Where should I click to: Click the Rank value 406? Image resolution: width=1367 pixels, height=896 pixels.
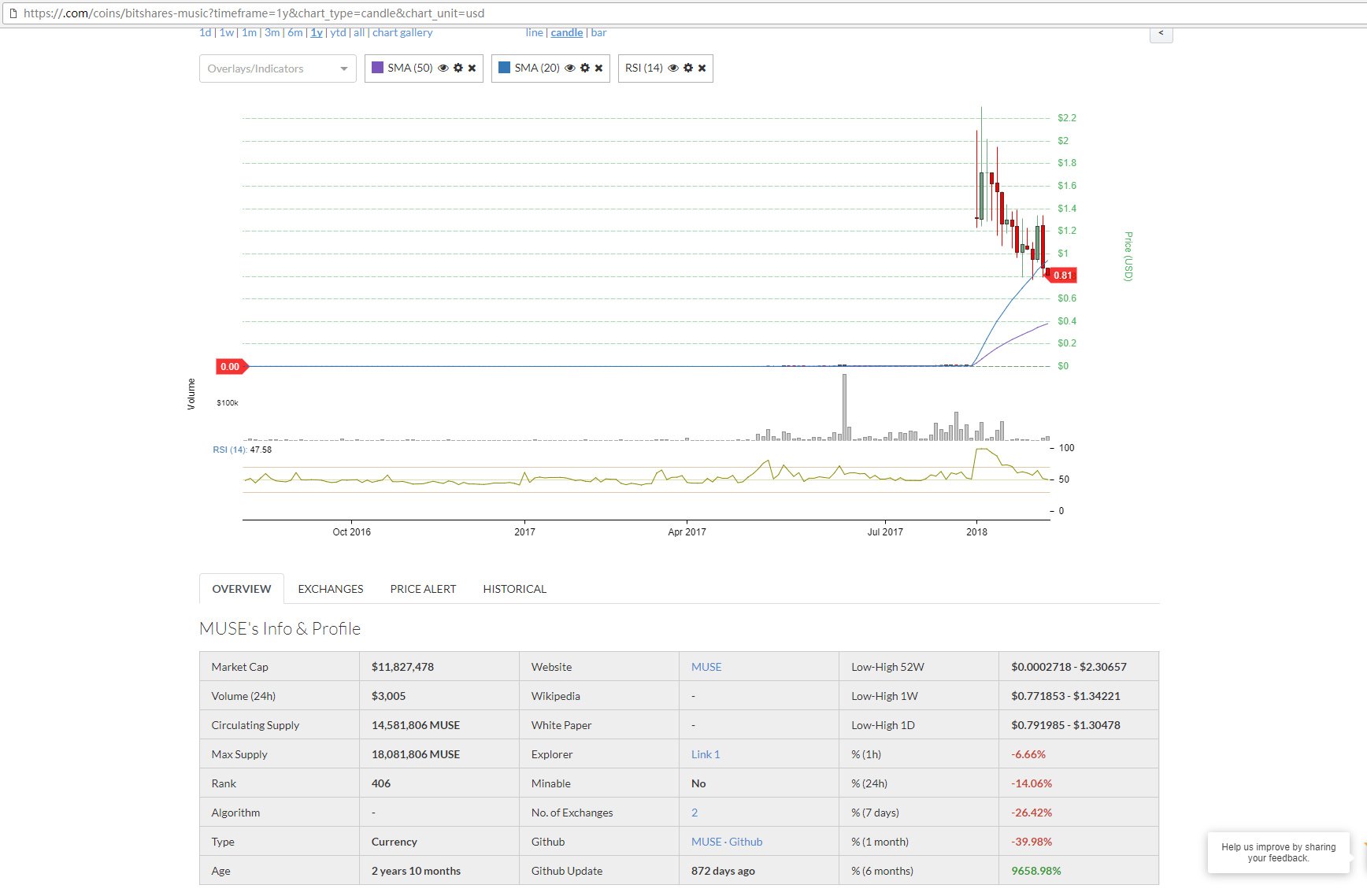(x=381, y=783)
